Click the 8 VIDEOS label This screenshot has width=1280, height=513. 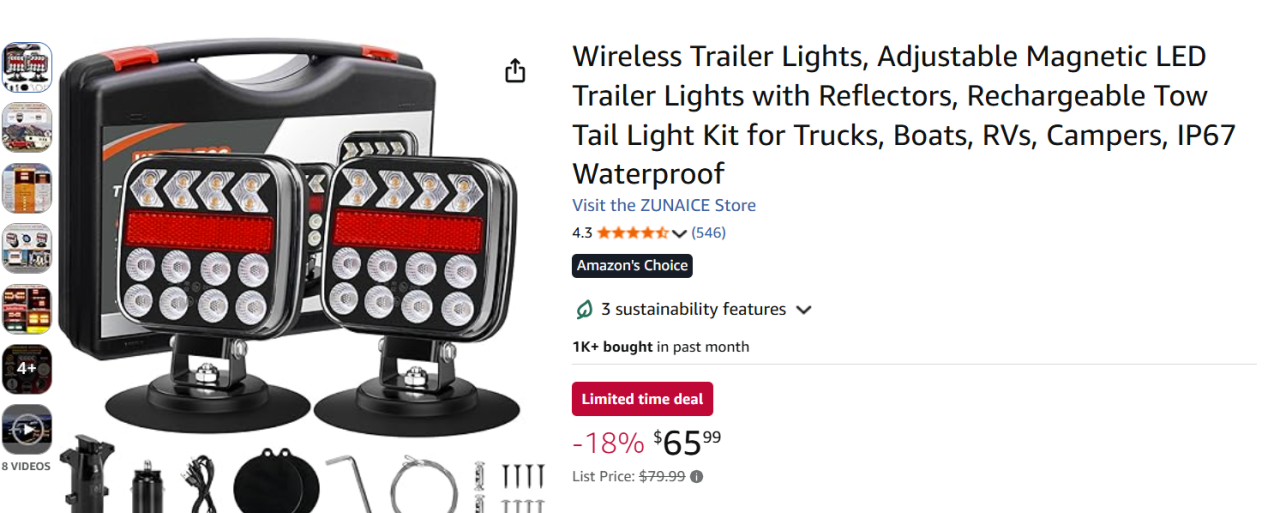click(x=26, y=466)
